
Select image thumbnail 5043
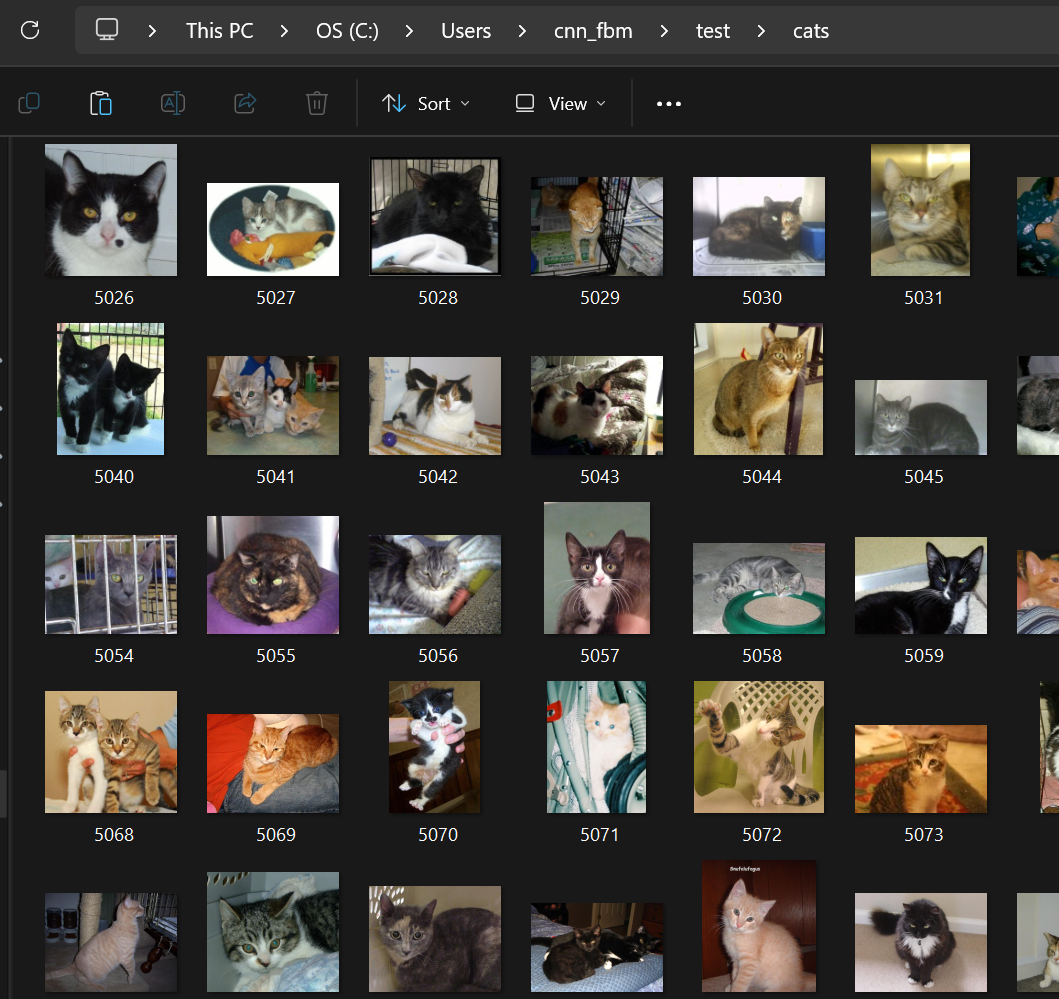(x=597, y=405)
